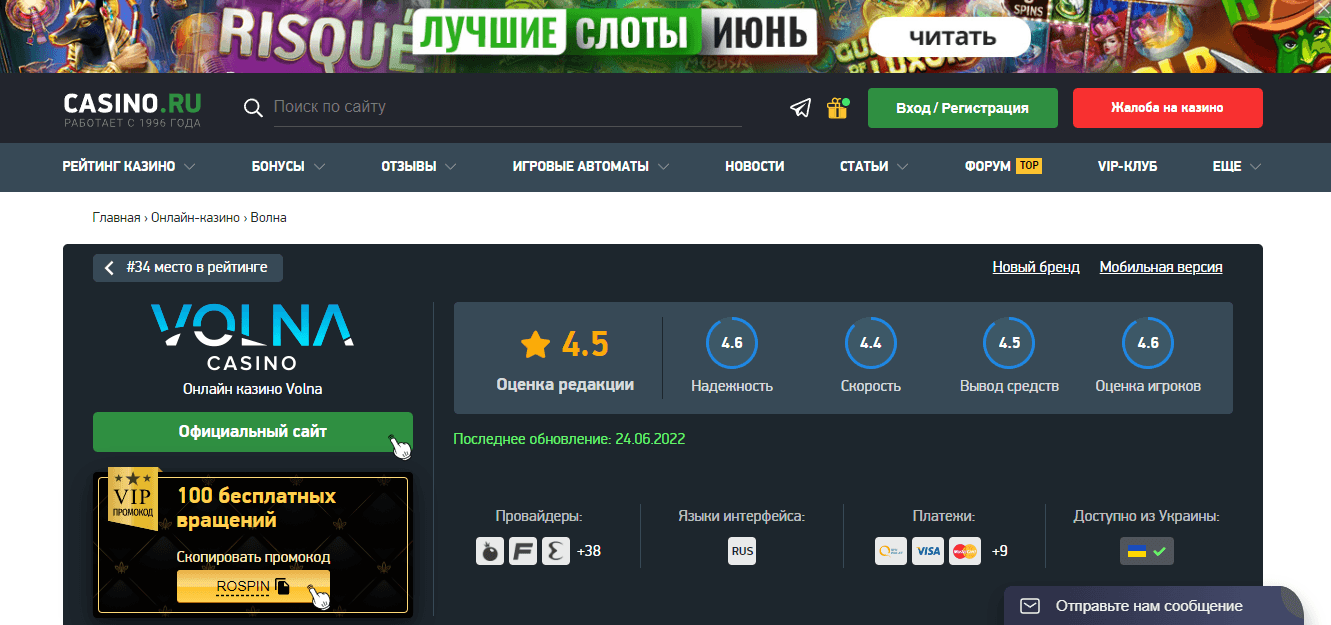Click the Sigma provider icon
This screenshot has width=1331, height=625.
[x=556, y=551]
